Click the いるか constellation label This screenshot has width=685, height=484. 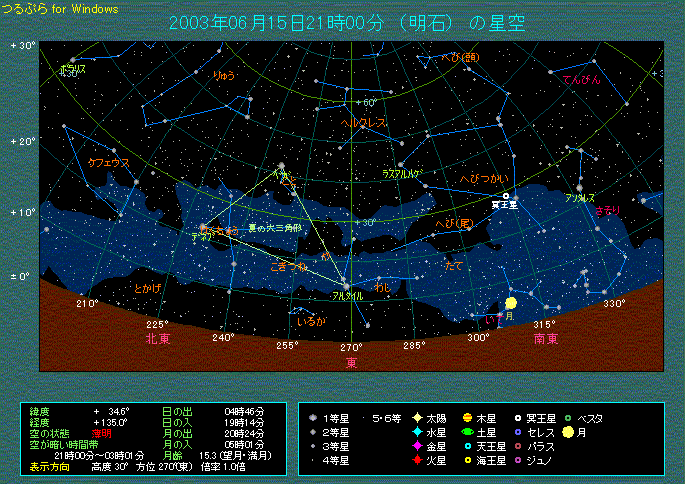tap(311, 322)
